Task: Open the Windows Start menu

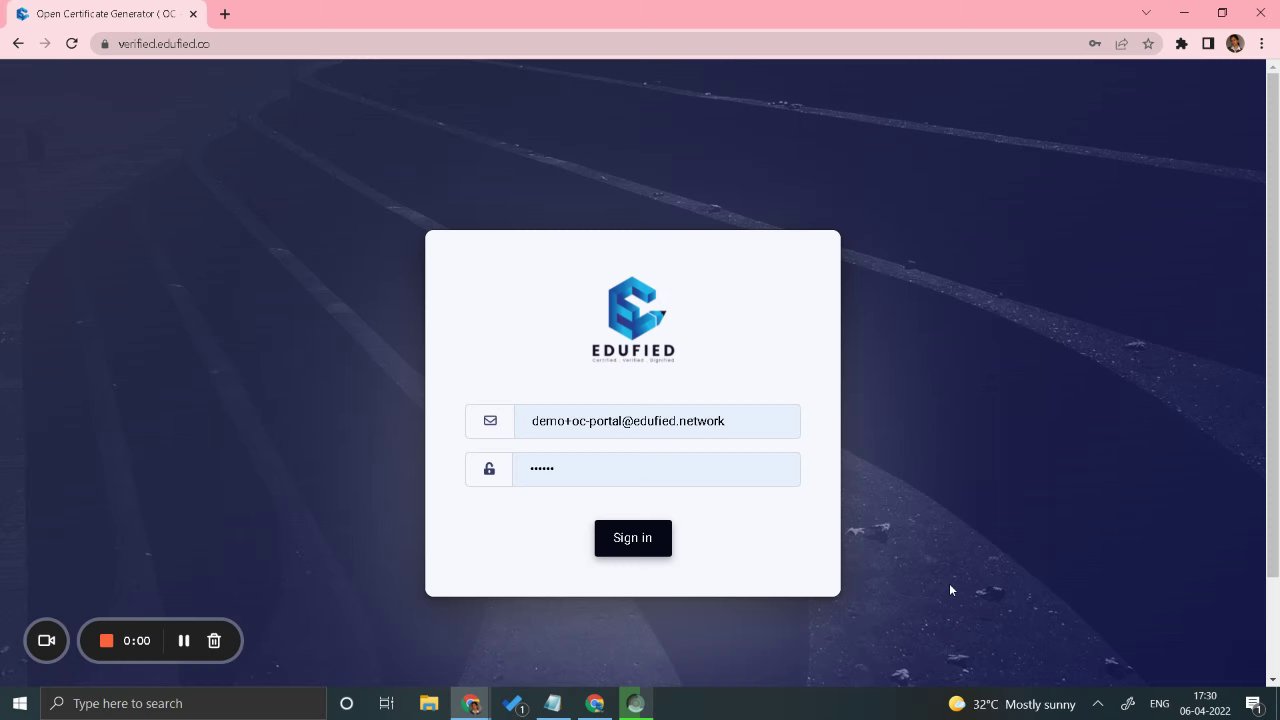Action: coord(19,704)
